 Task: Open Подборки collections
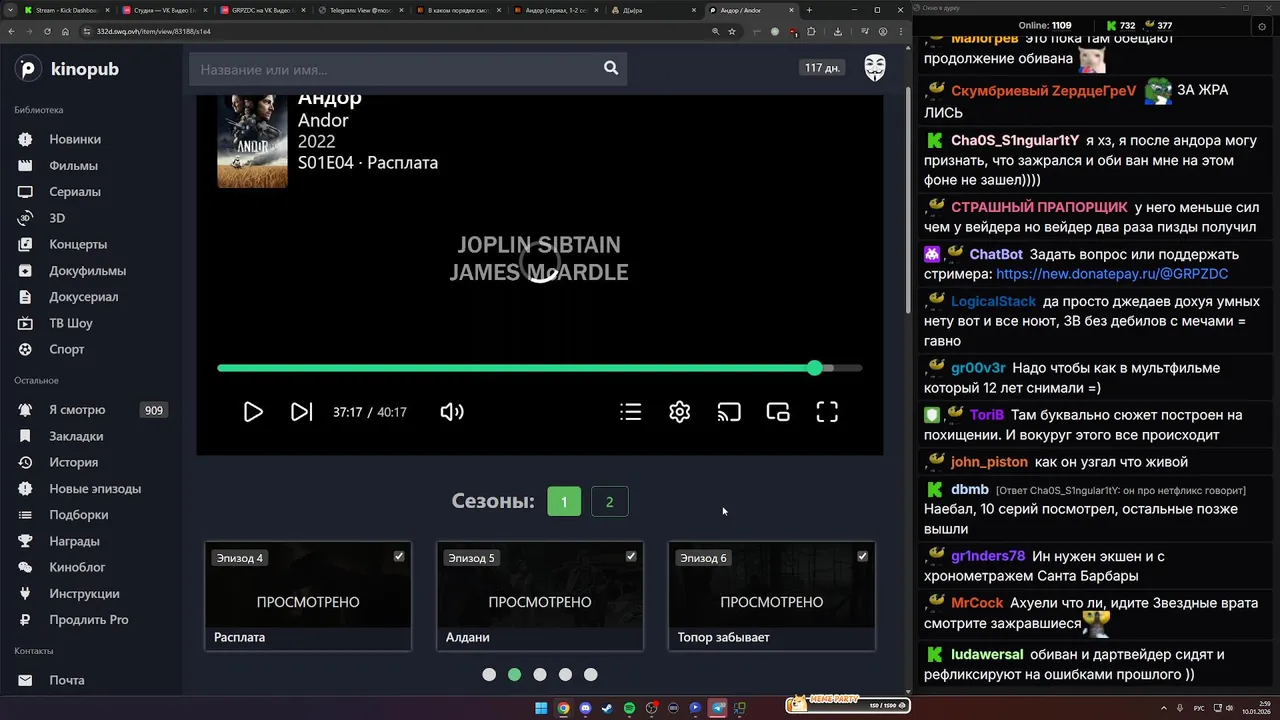point(78,515)
